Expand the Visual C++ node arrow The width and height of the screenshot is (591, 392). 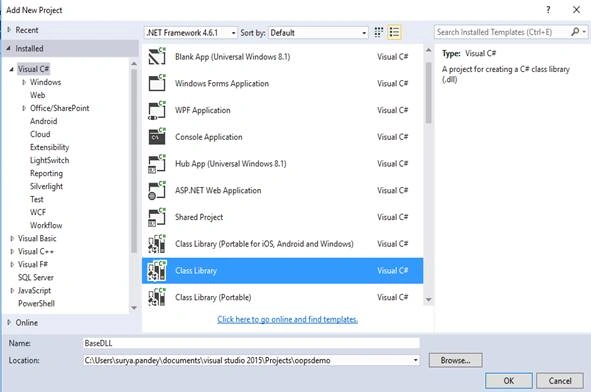pyautogui.click(x=12, y=251)
